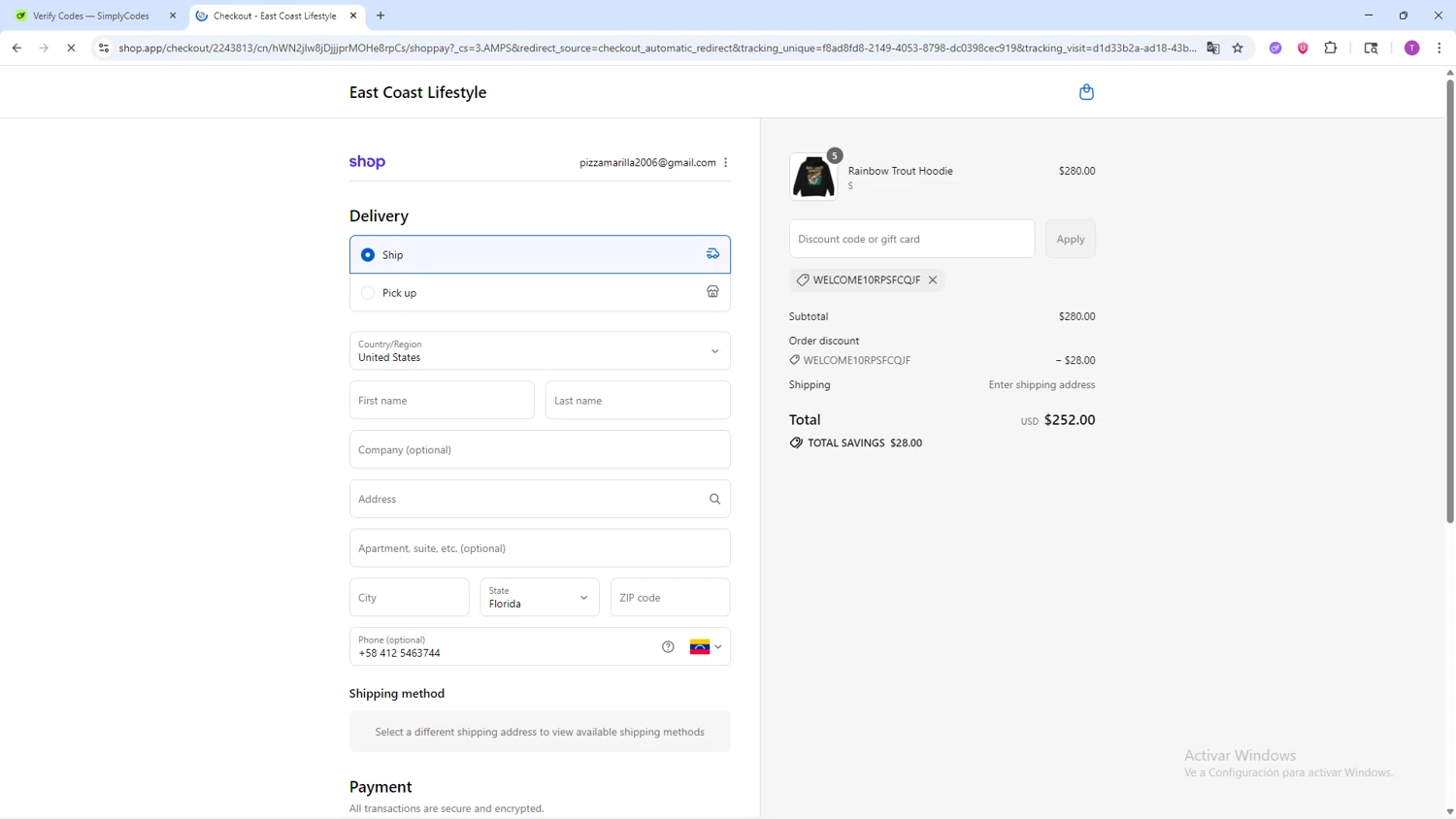The height and width of the screenshot is (819, 1456).
Task: Click the red shield extension icon
Action: tap(1303, 48)
